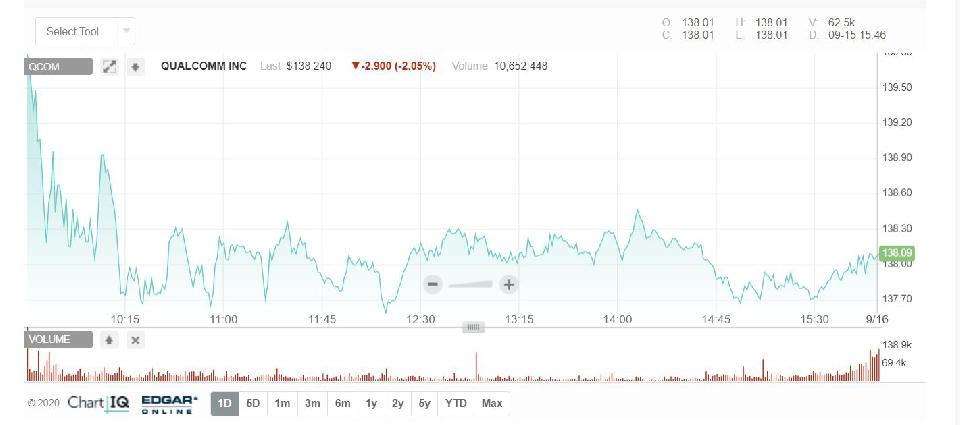This screenshot has width=960, height=425.
Task: Click the up arrow on the Volume panel
Action: point(110,340)
